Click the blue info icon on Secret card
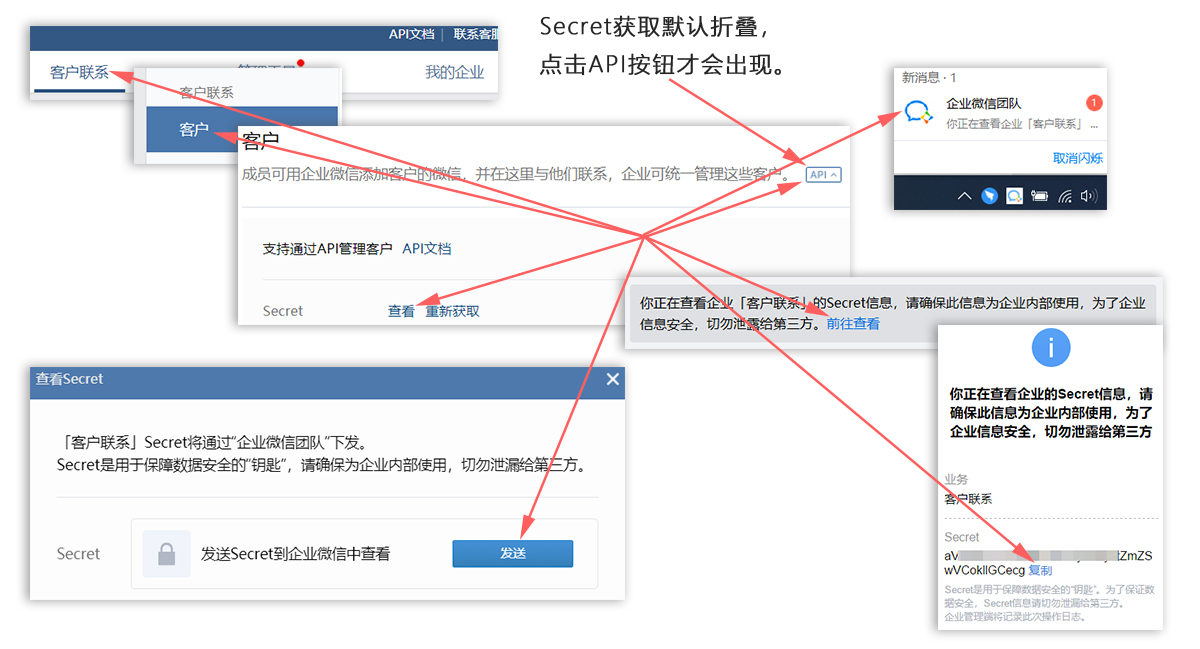This screenshot has height=649, width=1200. tap(1051, 347)
